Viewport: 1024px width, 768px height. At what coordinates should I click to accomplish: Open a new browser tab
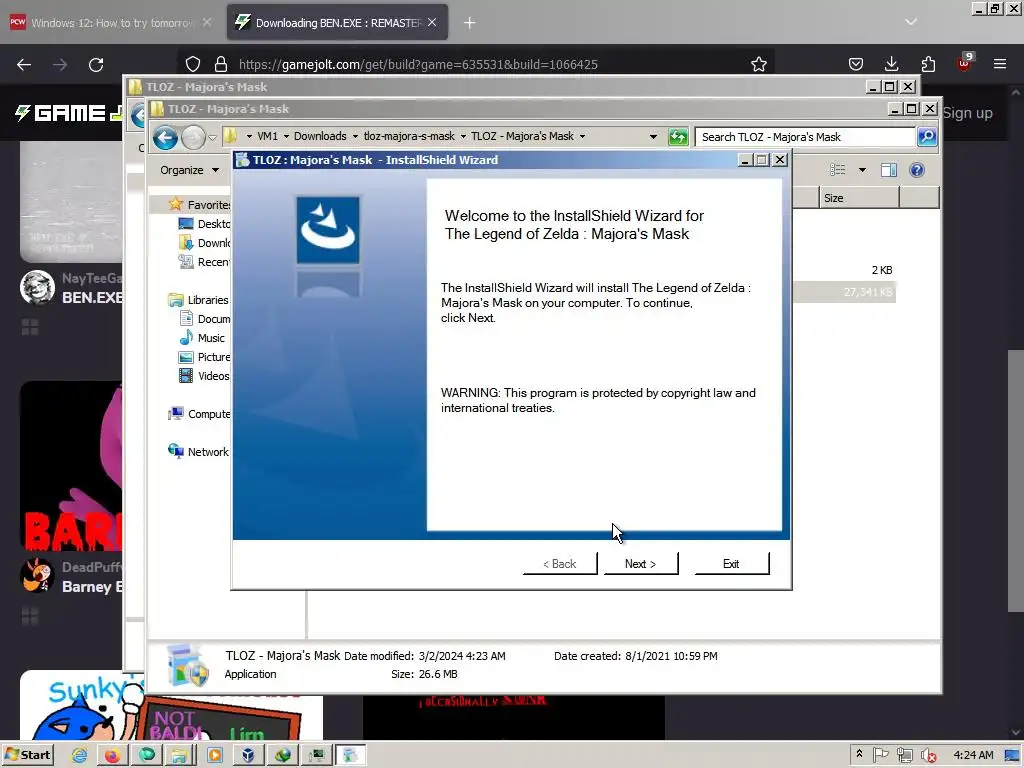(470, 23)
